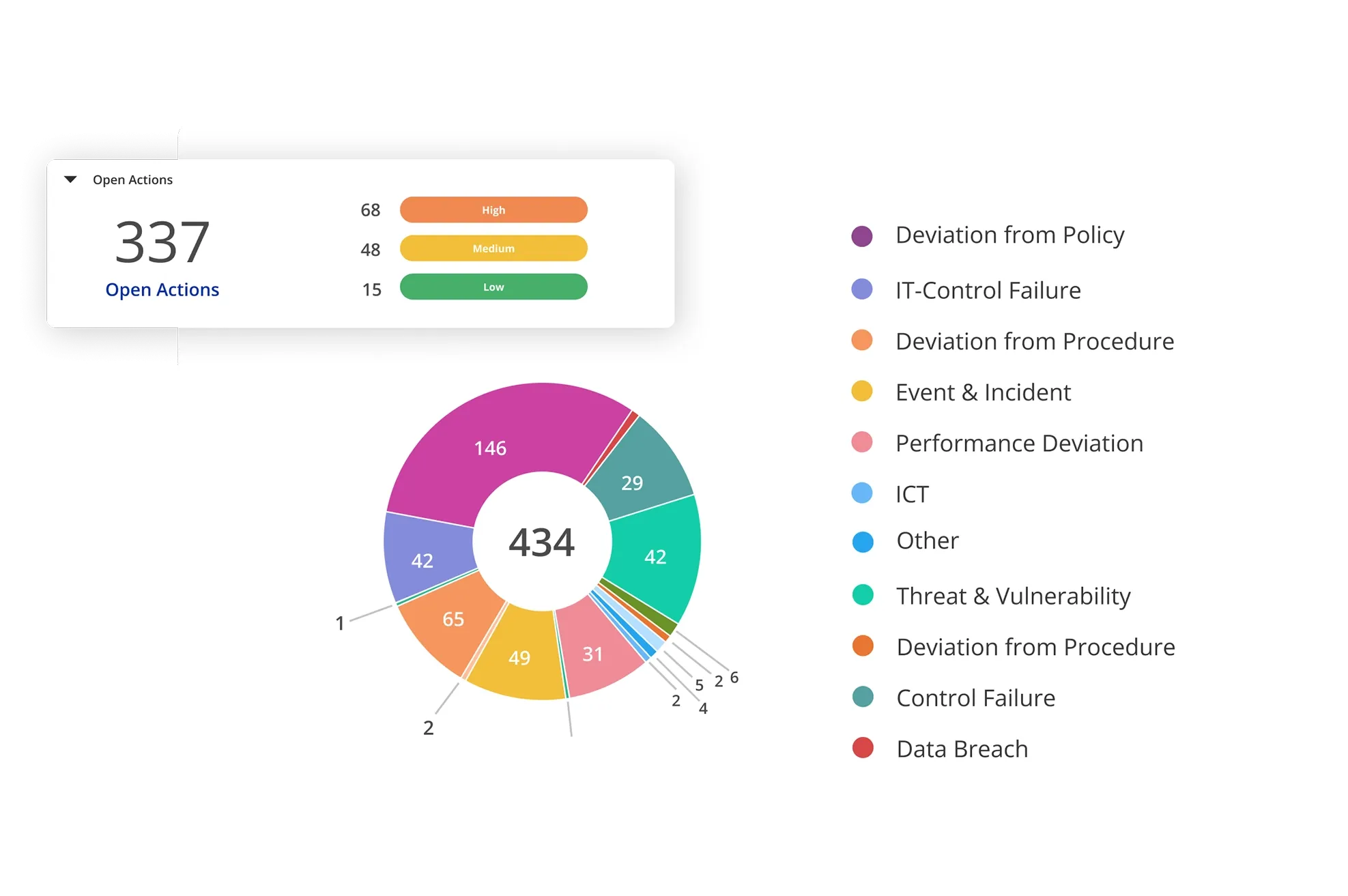1348x896 pixels.
Task: Toggle Threat & Vulnerability legend dot
Action: 863,595
